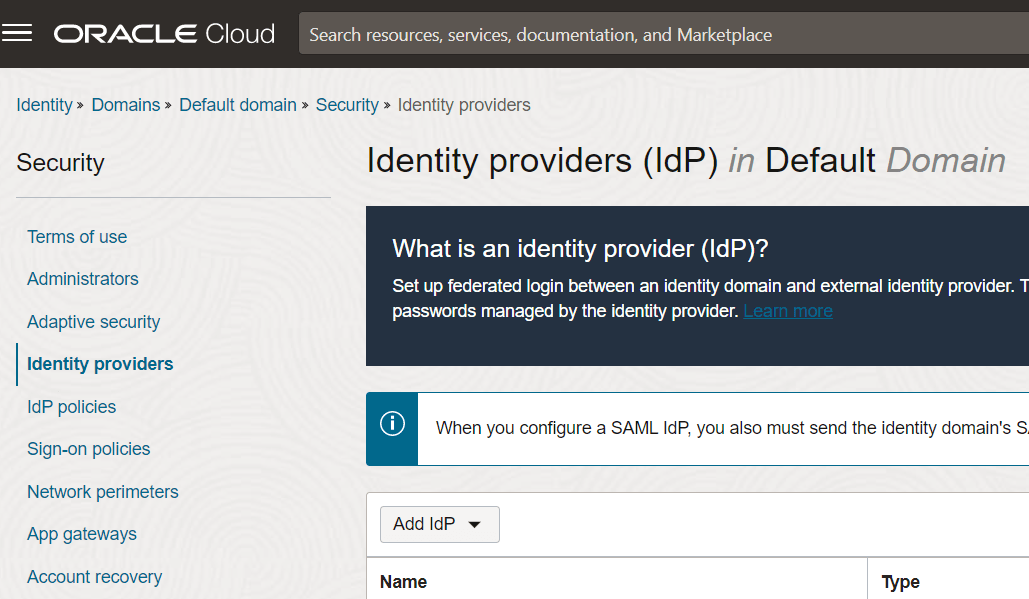Open IdP policies from the sidebar
Viewport: 1029px width, 599px height.
coord(70,407)
